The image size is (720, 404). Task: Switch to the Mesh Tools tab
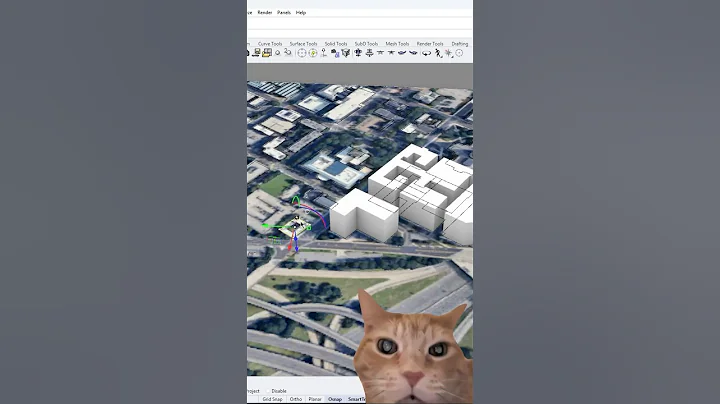click(397, 44)
